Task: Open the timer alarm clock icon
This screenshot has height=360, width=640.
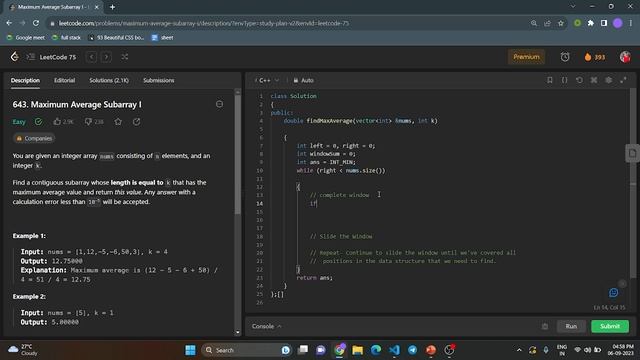Action: click(x=564, y=57)
